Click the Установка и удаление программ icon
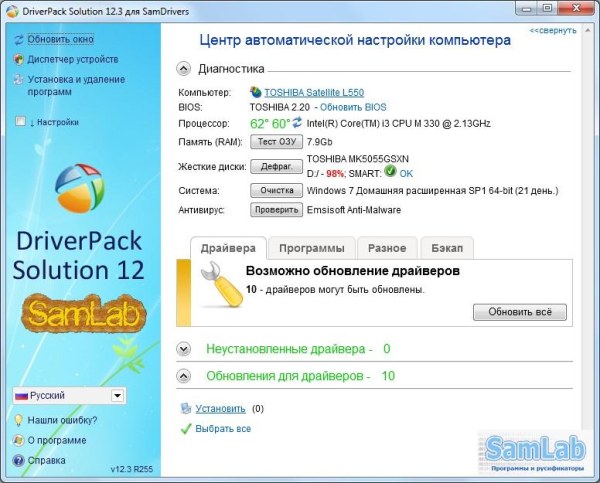600x483 pixels. (x=18, y=79)
